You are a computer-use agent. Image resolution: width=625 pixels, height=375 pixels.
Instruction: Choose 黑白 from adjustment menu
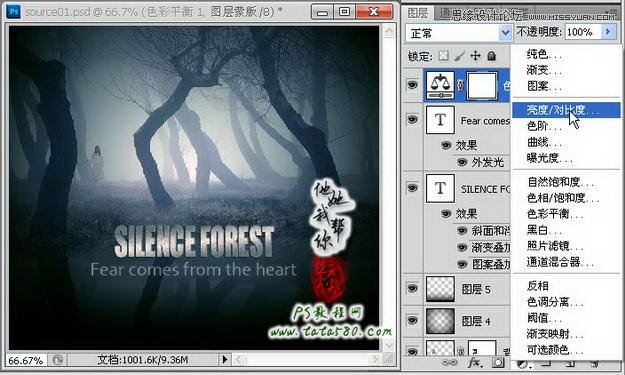point(566,230)
